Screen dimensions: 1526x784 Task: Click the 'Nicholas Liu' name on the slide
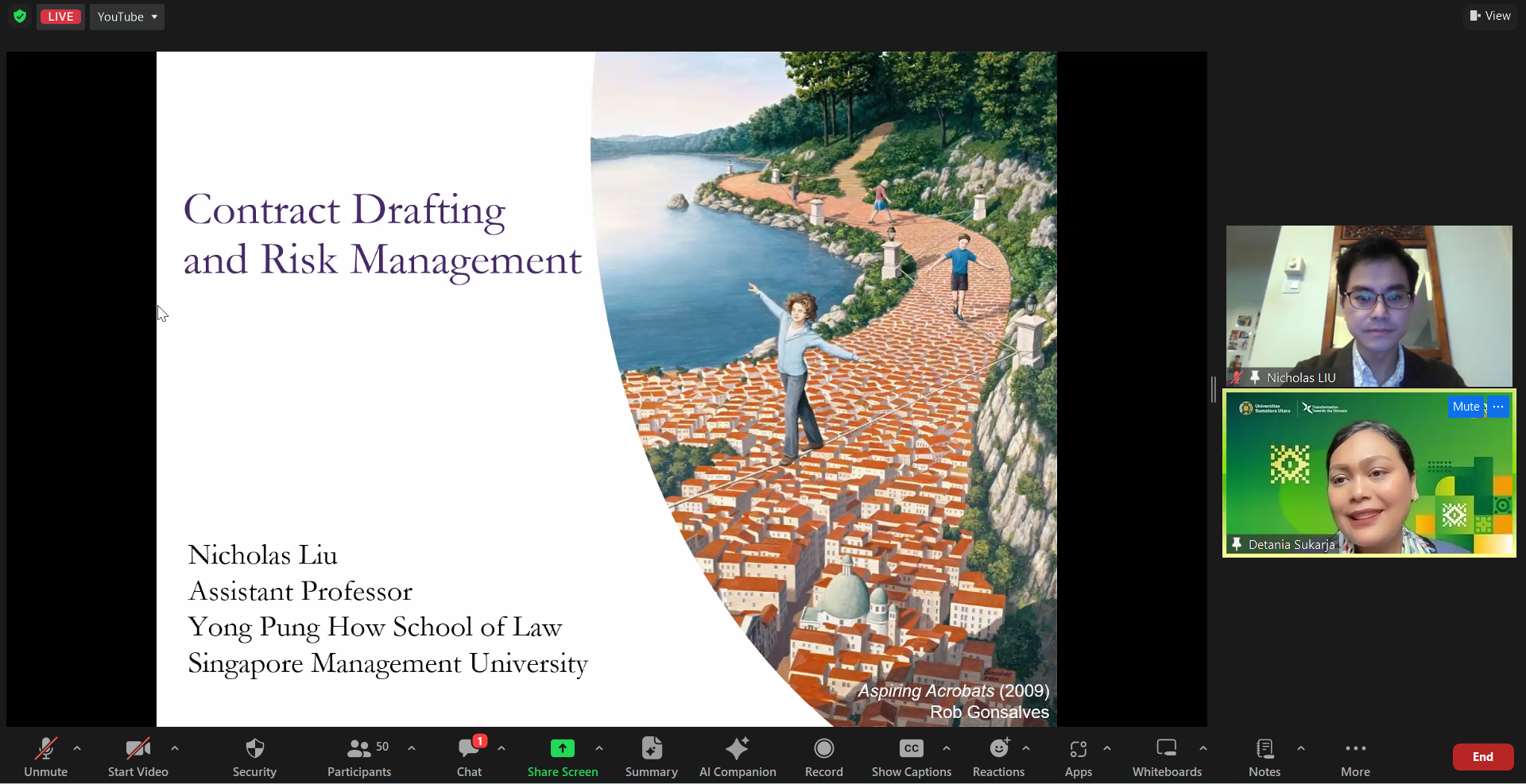coord(263,555)
